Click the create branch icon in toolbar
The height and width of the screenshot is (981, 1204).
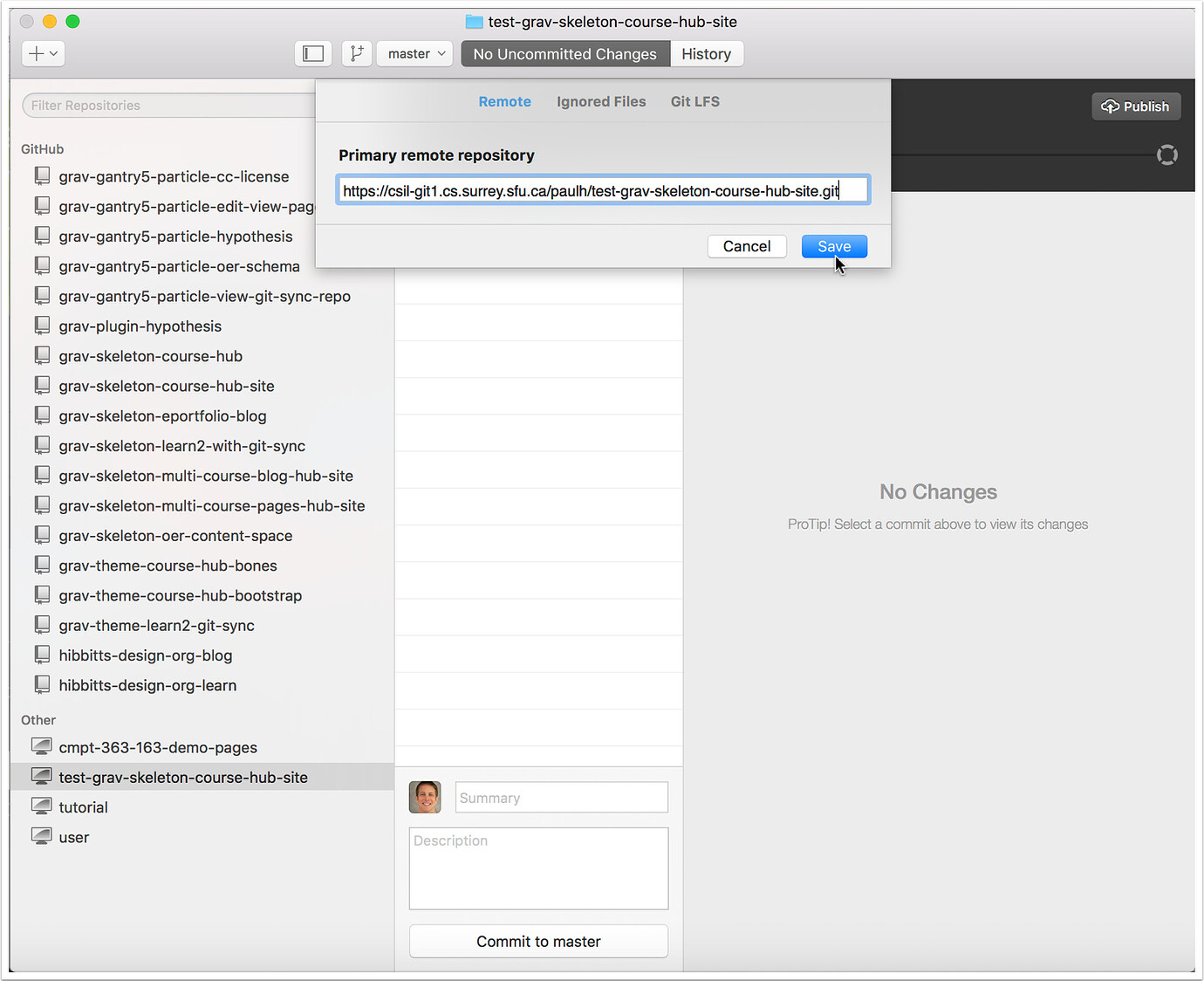pyautogui.click(x=356, y=53)
